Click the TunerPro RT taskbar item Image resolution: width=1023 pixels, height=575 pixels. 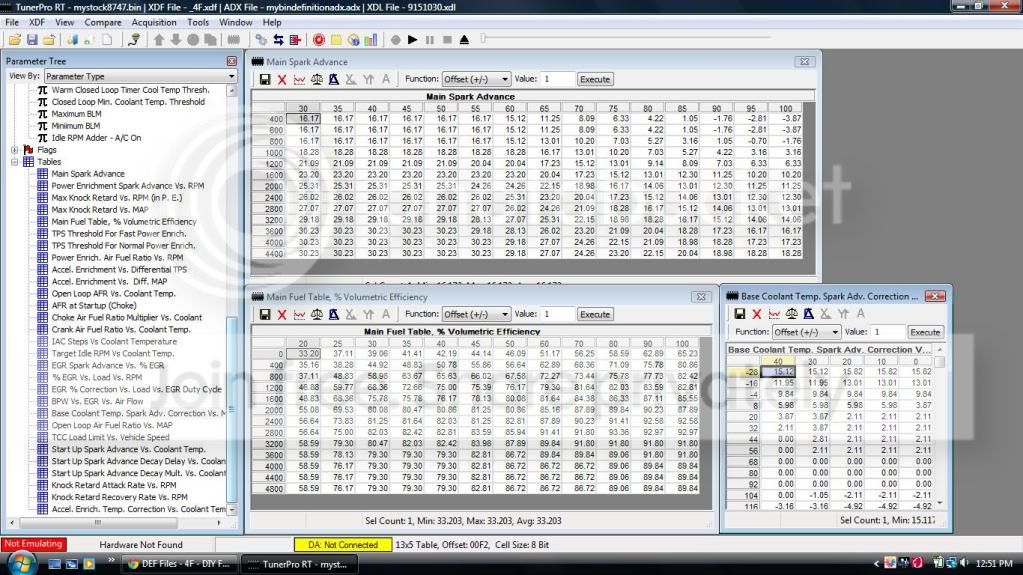299,564
